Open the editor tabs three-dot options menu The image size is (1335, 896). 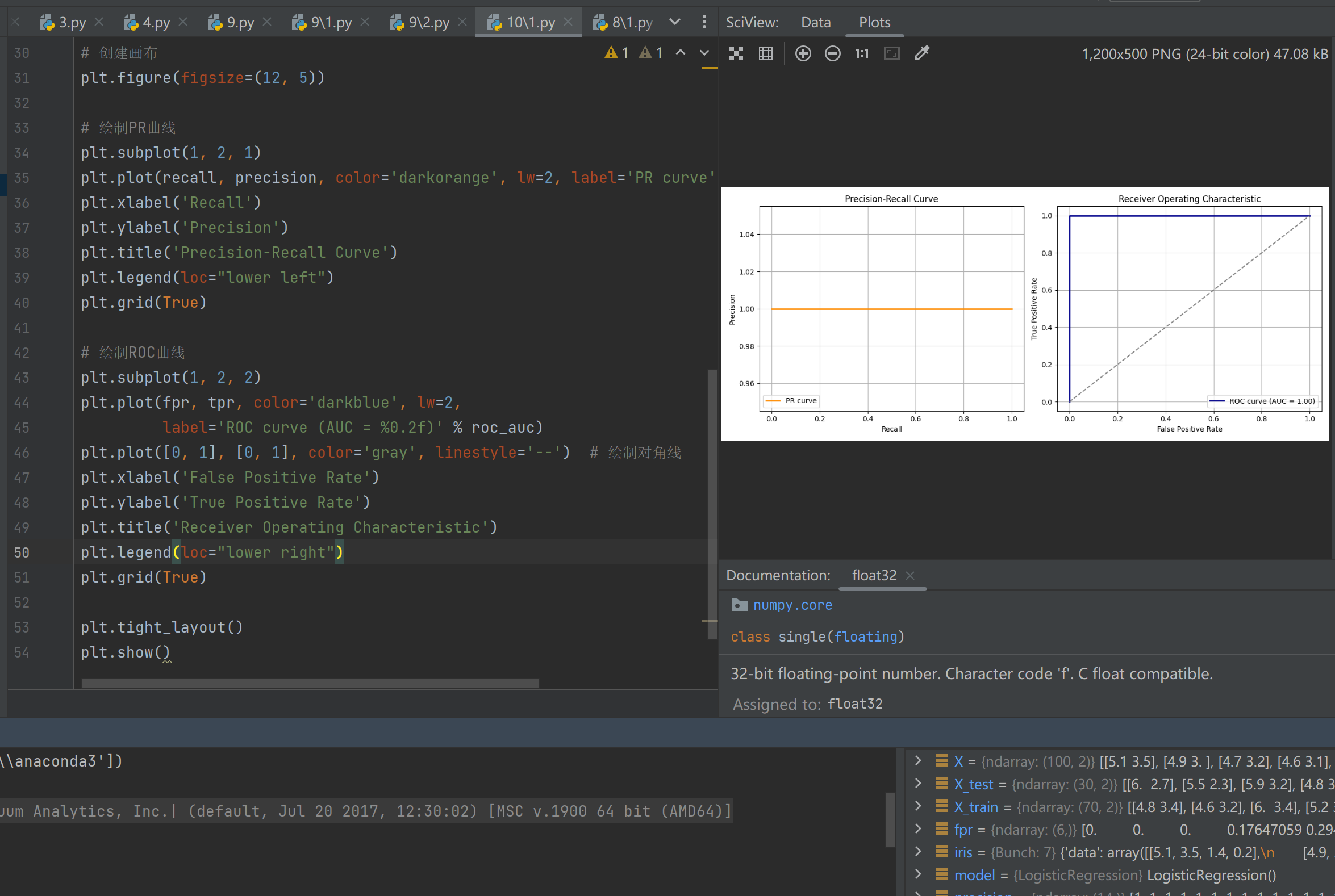tap(704, 22)
